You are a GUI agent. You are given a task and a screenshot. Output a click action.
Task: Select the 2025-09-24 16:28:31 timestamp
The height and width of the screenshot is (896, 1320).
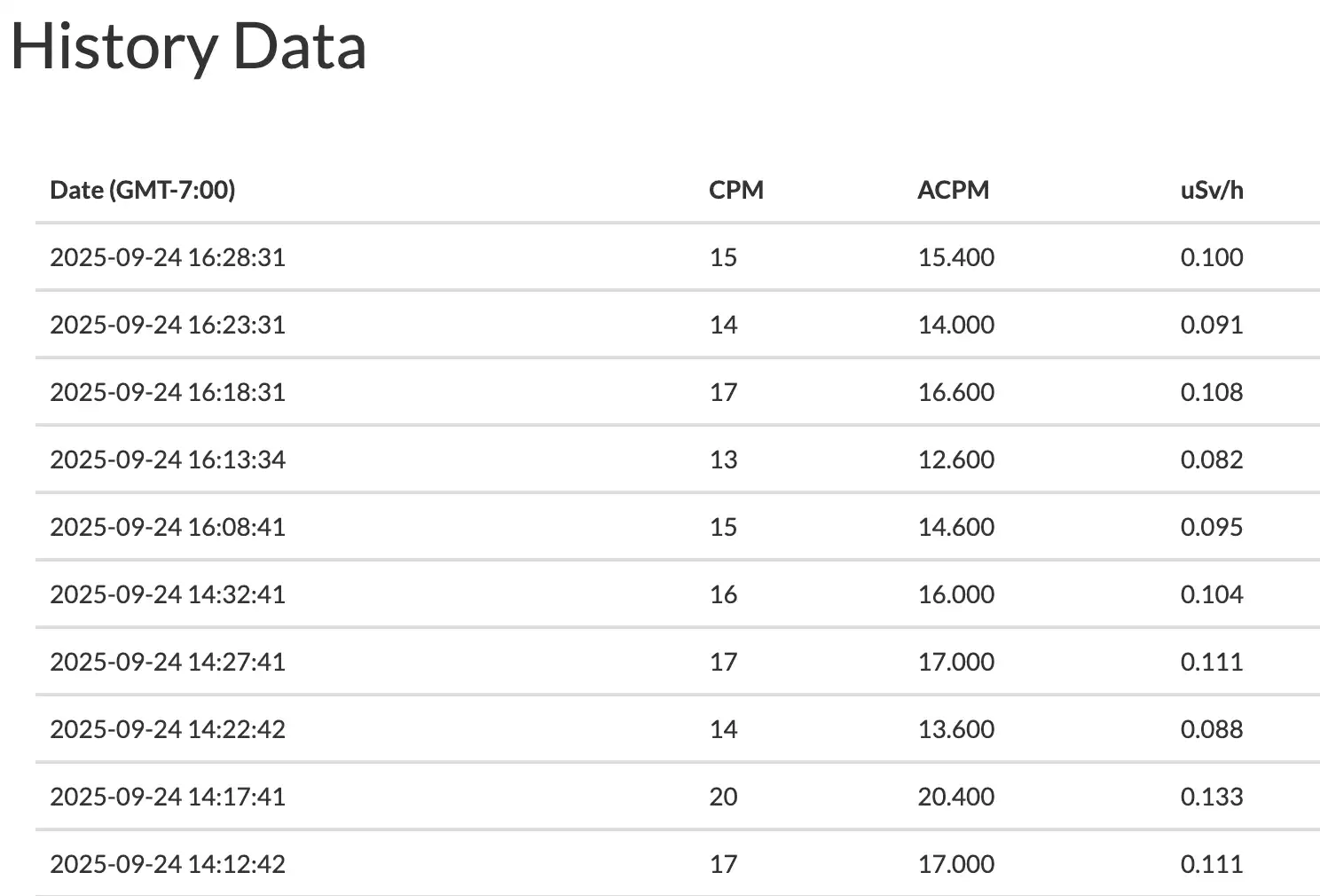pyautogui.click(x=168, y=257)
